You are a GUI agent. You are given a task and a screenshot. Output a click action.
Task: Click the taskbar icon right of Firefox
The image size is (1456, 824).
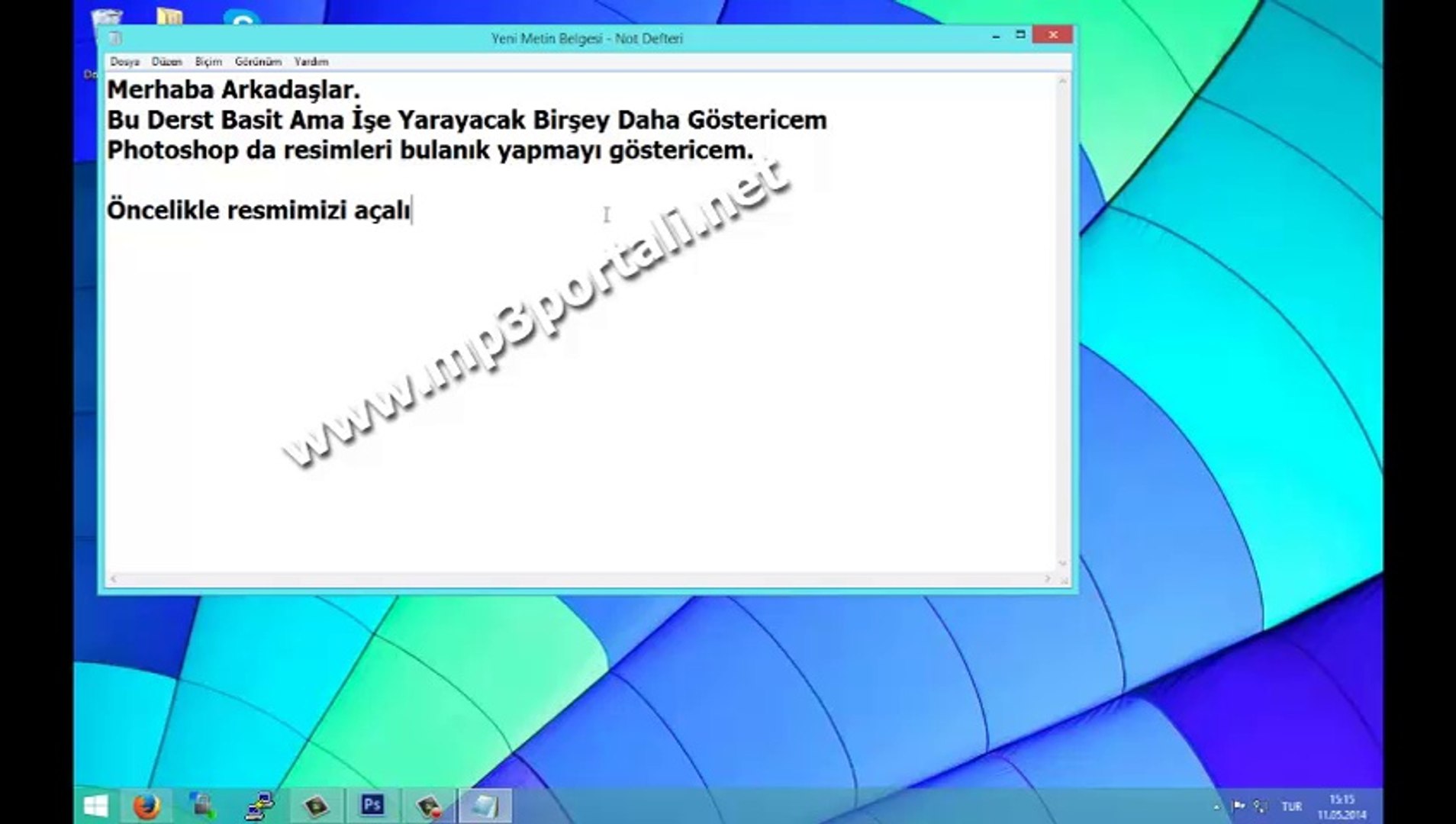[203, 806]
